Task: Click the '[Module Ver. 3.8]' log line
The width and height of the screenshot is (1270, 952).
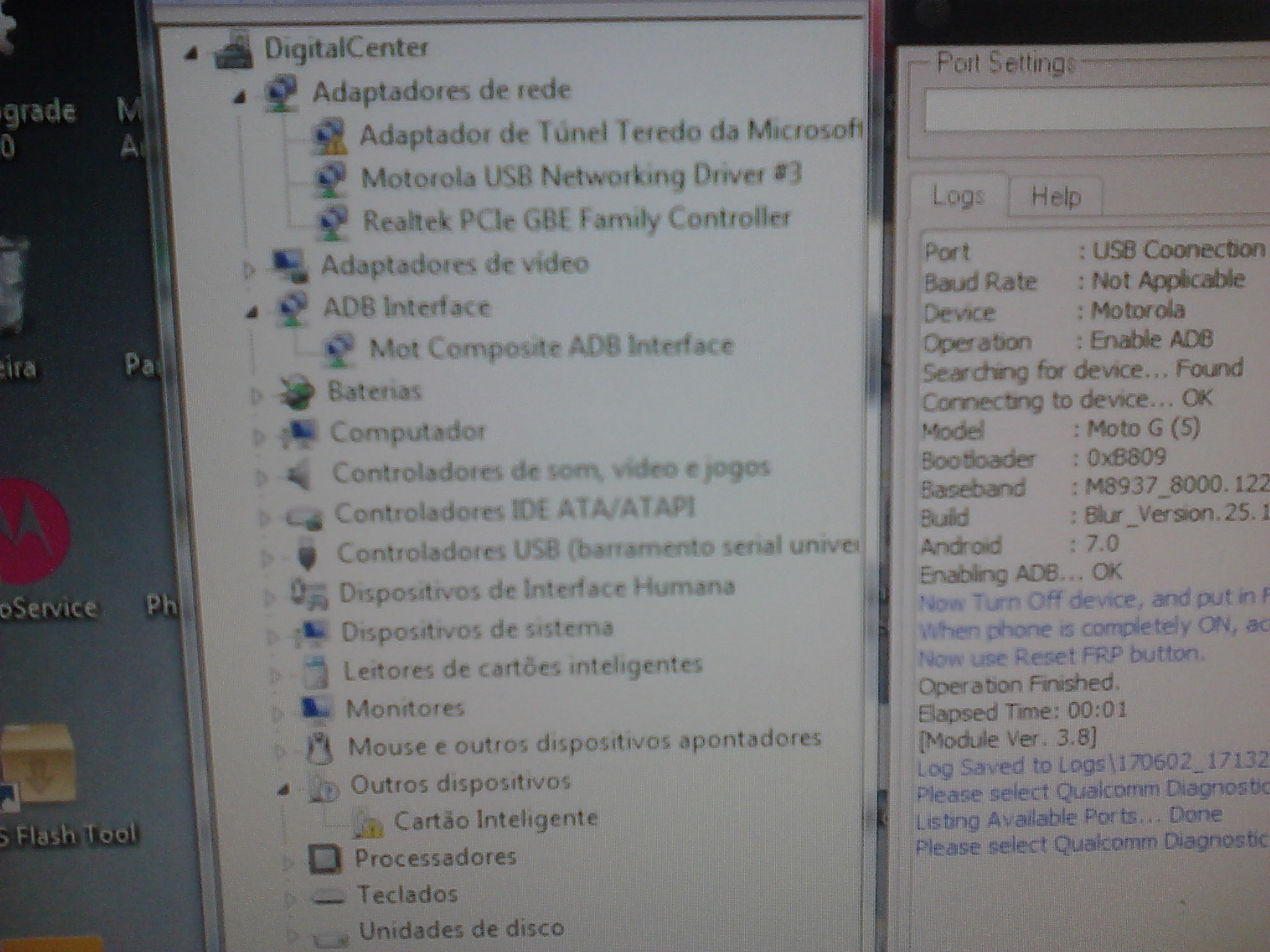Action: [x=1007, y=739]
